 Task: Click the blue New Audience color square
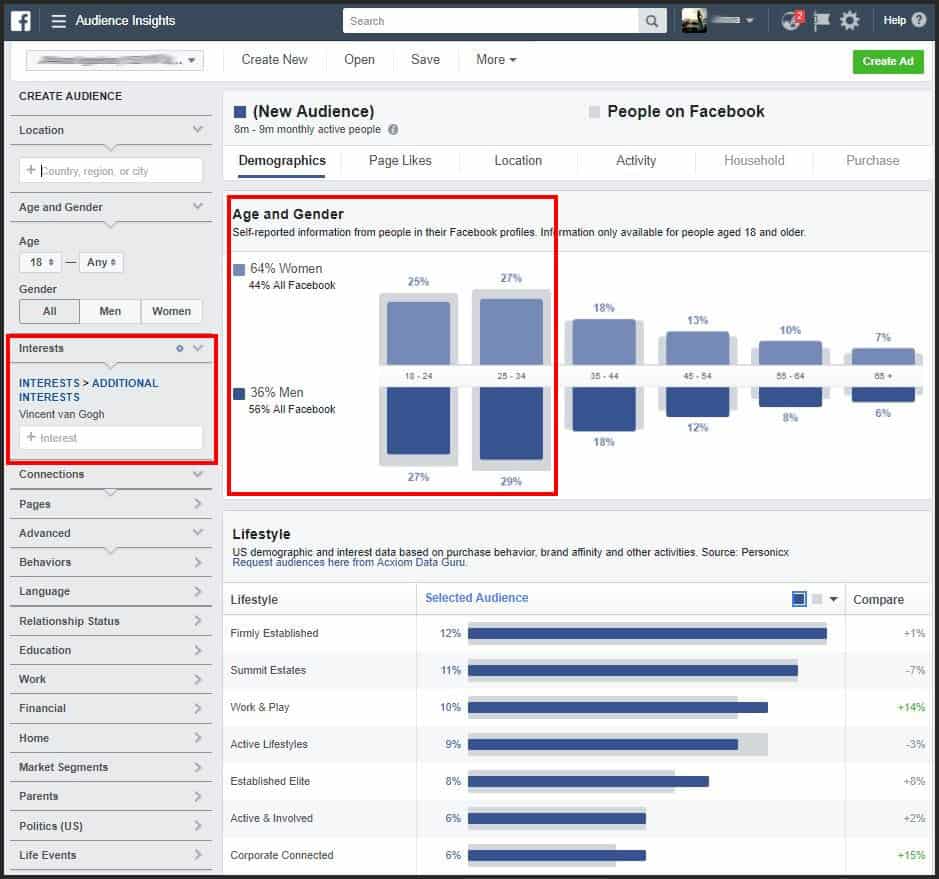pyautogui.click(x=240, y=112)
